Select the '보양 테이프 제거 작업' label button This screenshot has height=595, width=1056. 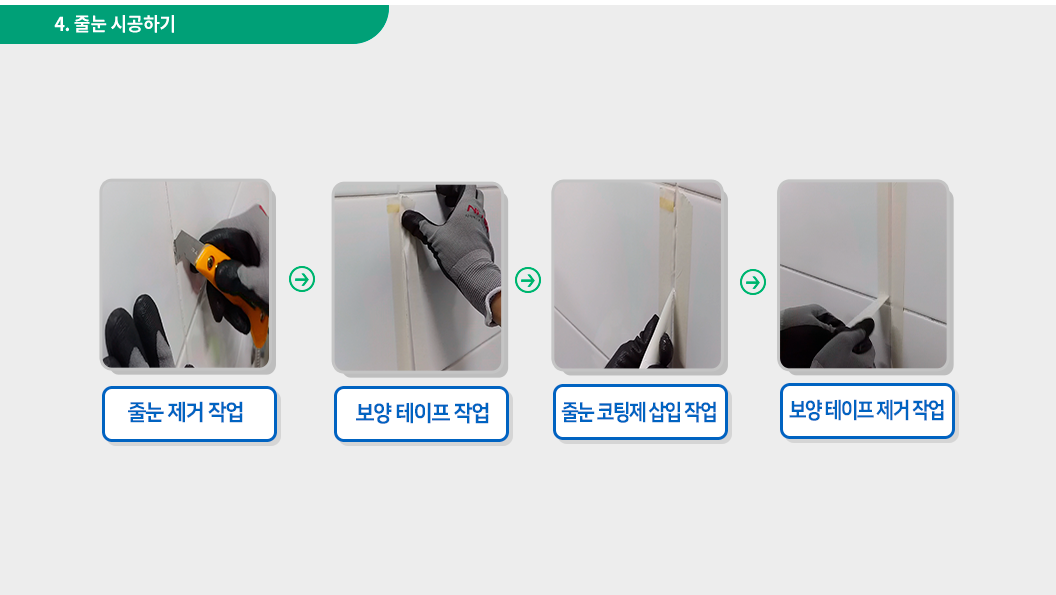(x=867, y=410)
